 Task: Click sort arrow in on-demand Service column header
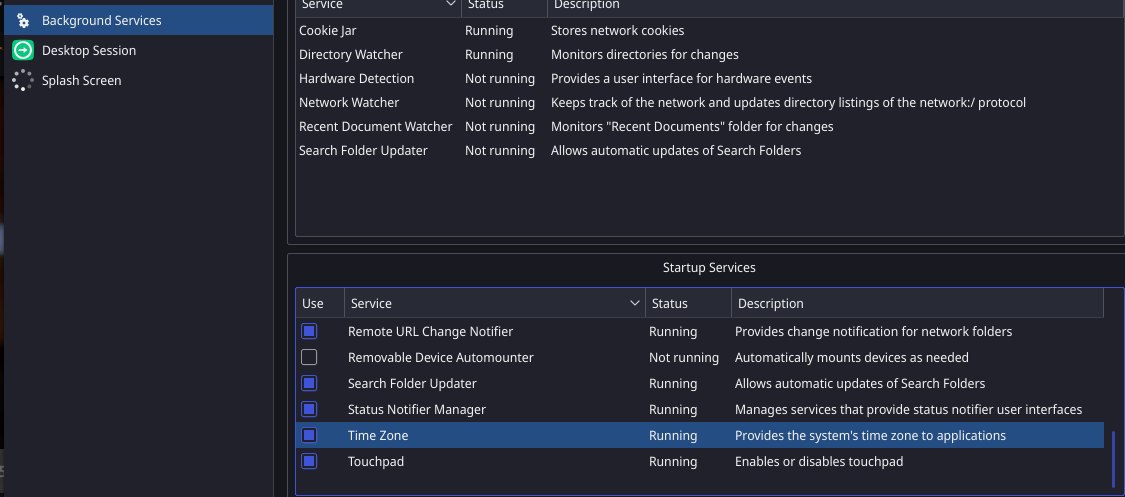click(x=451, y=4)
